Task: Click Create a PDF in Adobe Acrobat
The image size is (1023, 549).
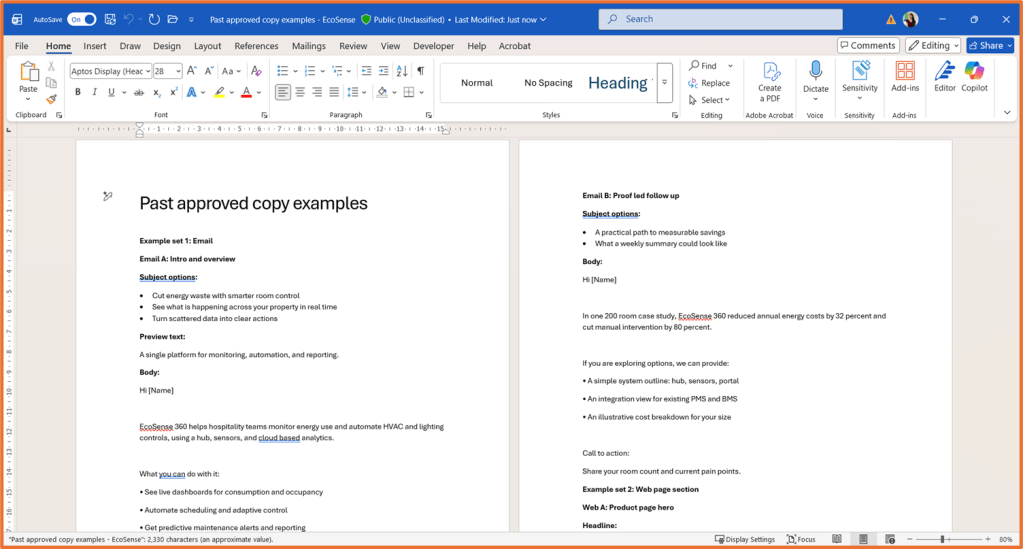Action: (x=770, y=82)
